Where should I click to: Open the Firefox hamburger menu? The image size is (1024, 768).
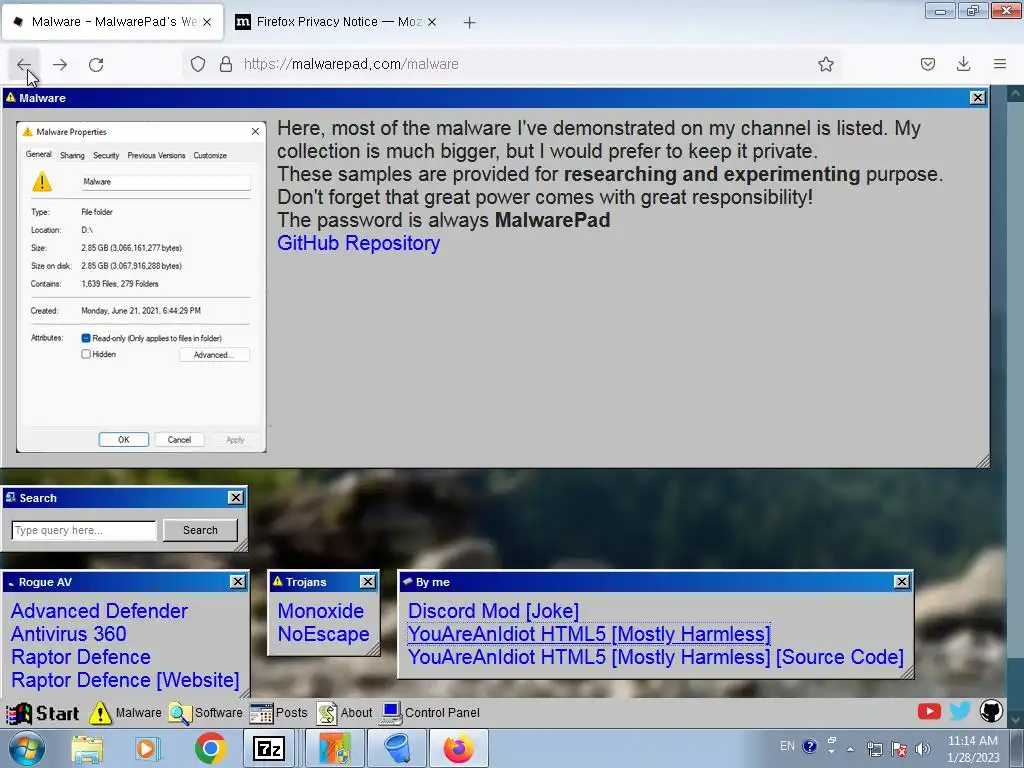coord(1000,64)
